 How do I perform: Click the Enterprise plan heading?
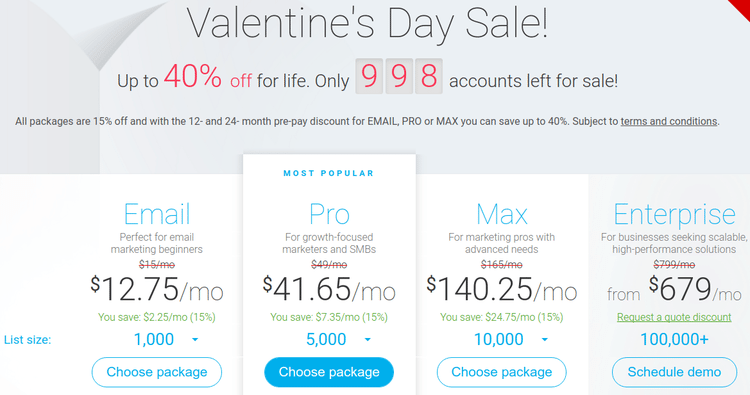point(674,214)
